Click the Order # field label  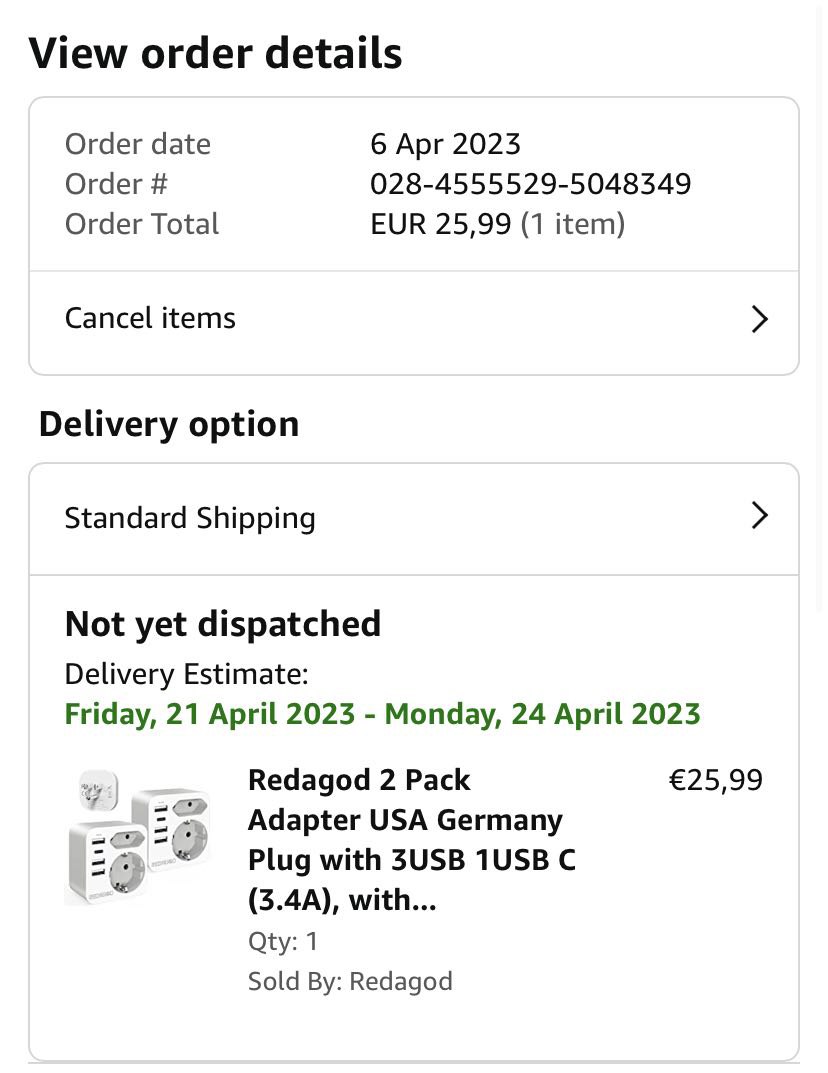(x=116, y=184)
